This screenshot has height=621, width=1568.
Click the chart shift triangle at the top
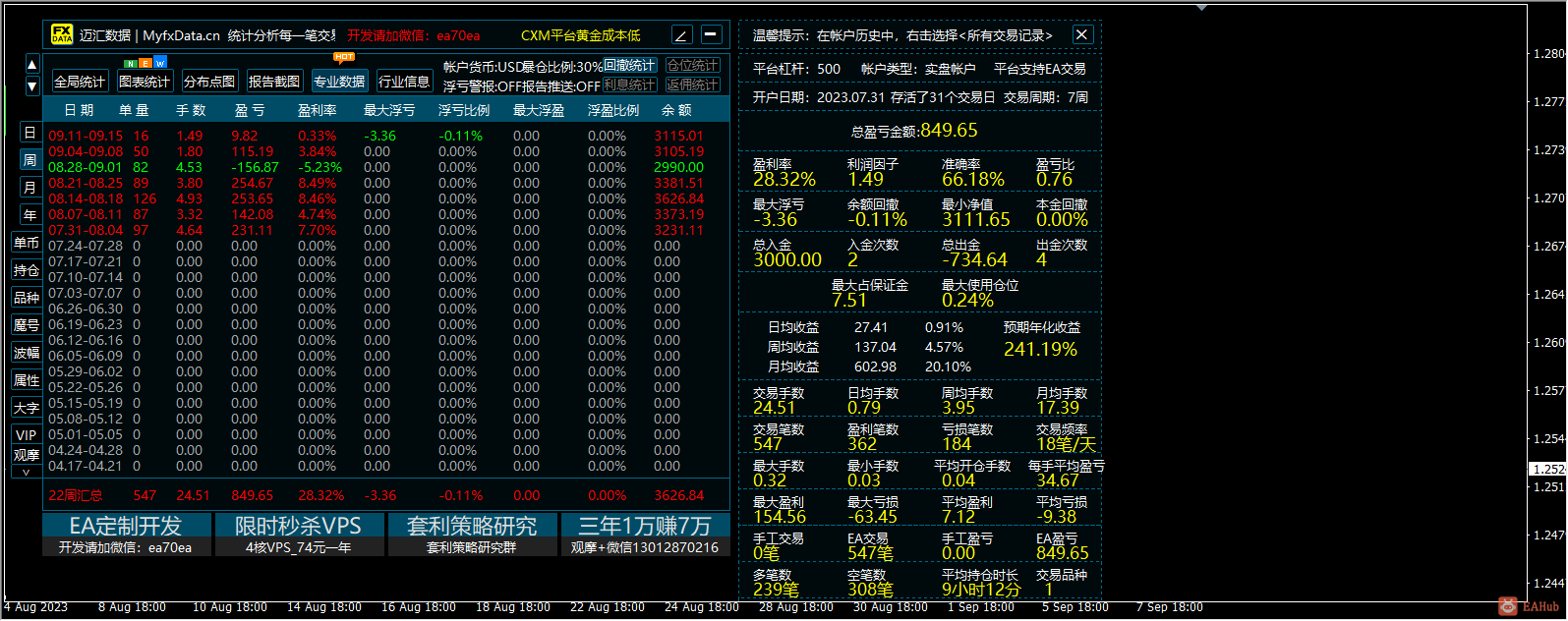pyautogui.click(x=1202, y=7)
